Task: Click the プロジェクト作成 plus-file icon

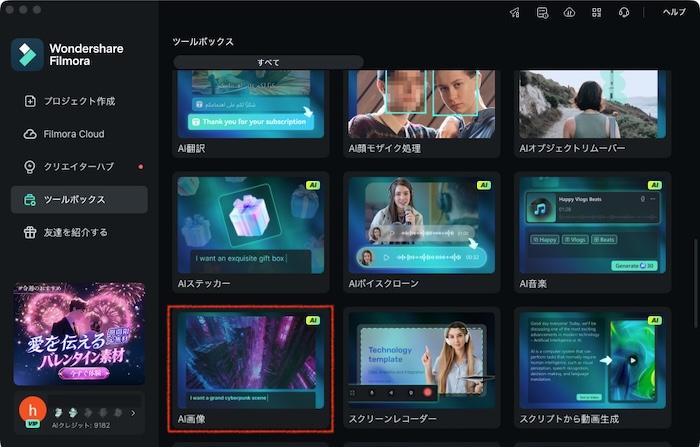Action: pyautogui.click(x=30, y=101)
